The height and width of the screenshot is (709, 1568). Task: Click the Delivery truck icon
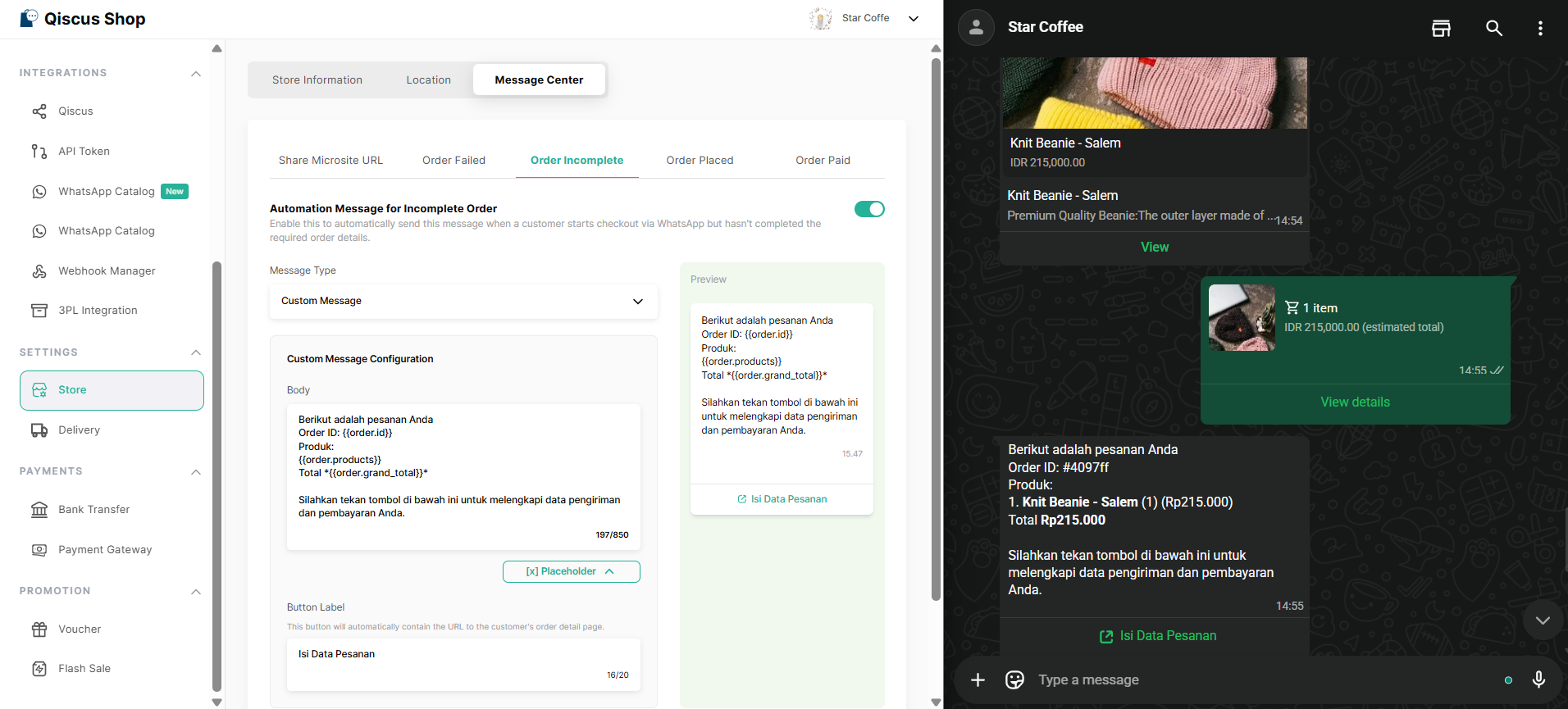[39, 430]
